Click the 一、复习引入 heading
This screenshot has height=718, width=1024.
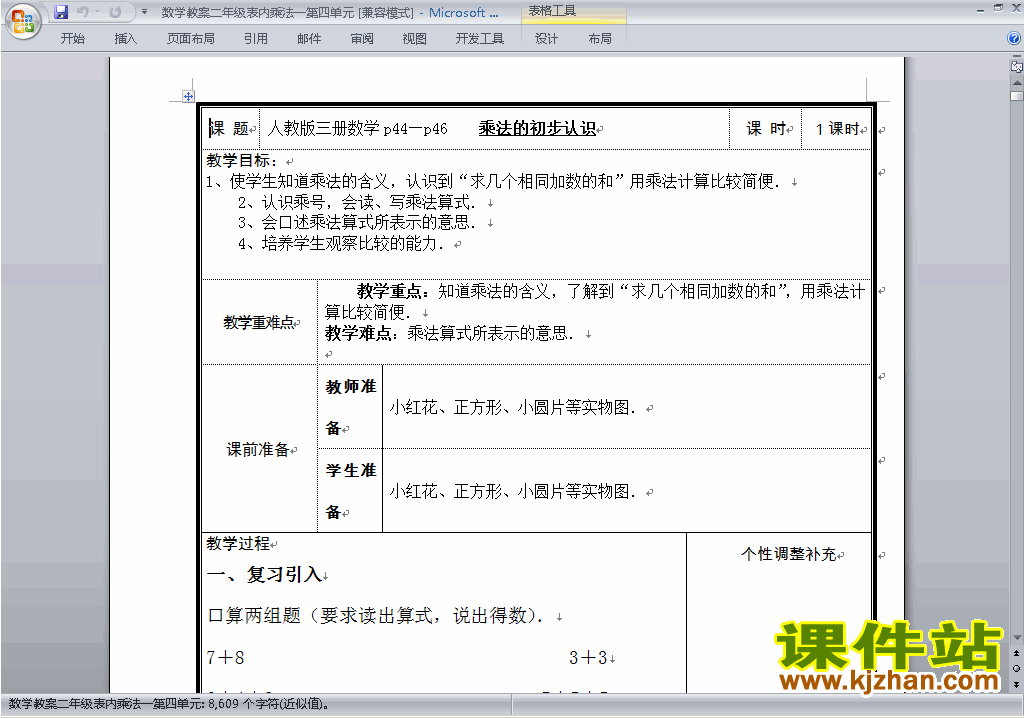264,574
